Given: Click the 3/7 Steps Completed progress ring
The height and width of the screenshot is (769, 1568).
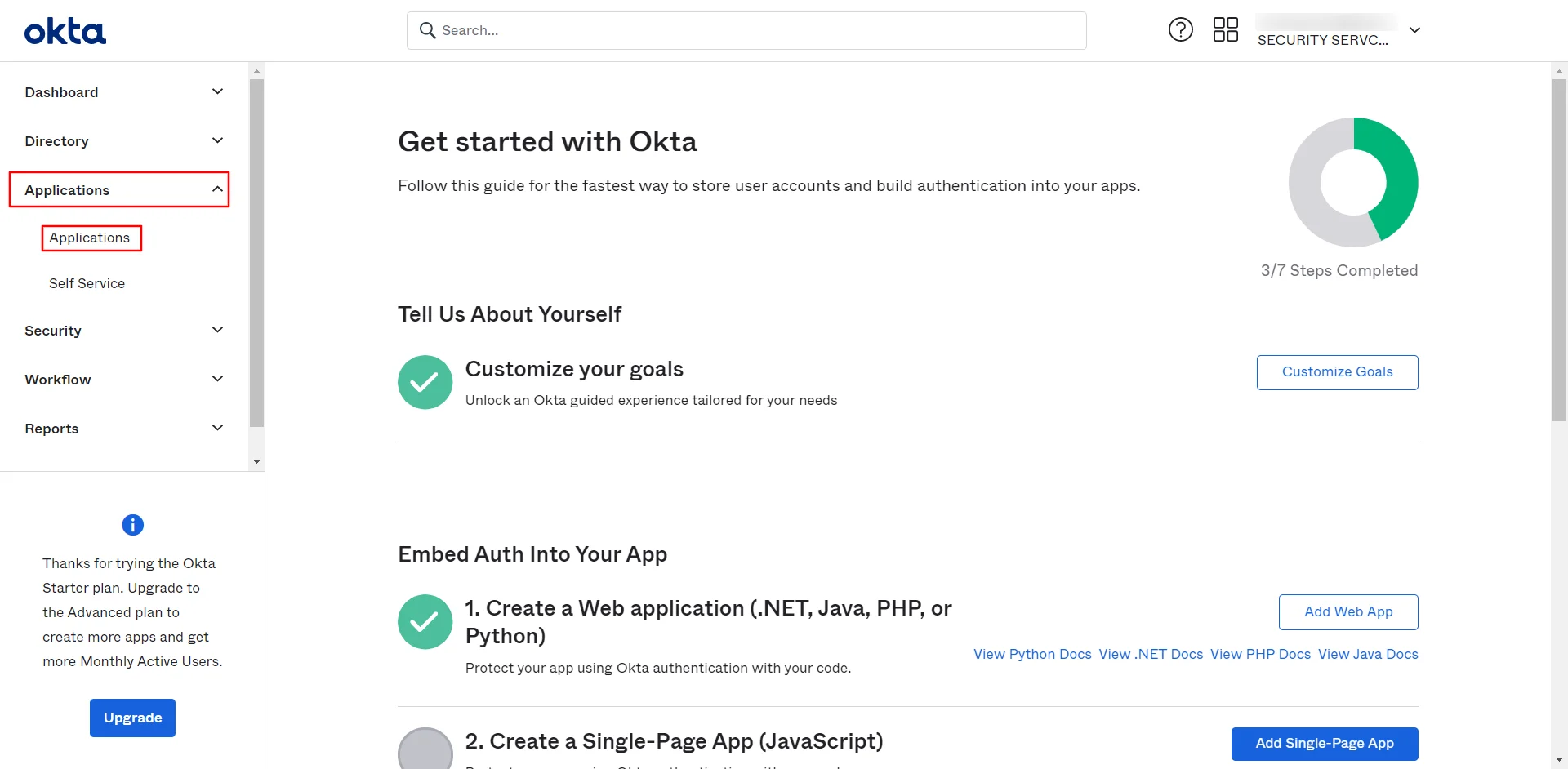Looking at the screenshot, I should coord(1352,182).
